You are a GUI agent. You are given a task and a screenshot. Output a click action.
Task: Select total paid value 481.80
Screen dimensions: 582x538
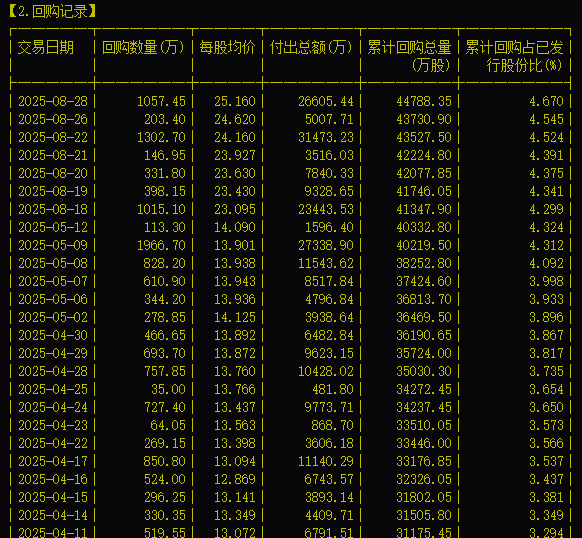coord(333,389)
